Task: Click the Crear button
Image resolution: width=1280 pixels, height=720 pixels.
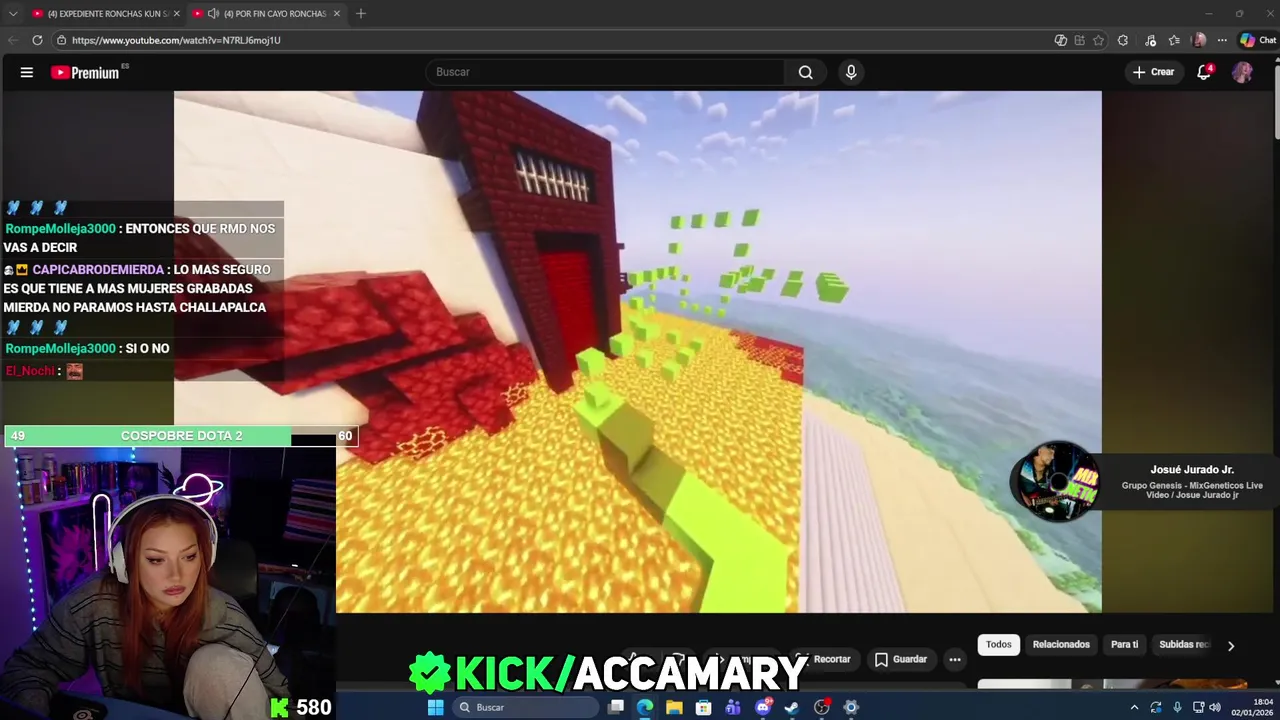Action: 1153,72
